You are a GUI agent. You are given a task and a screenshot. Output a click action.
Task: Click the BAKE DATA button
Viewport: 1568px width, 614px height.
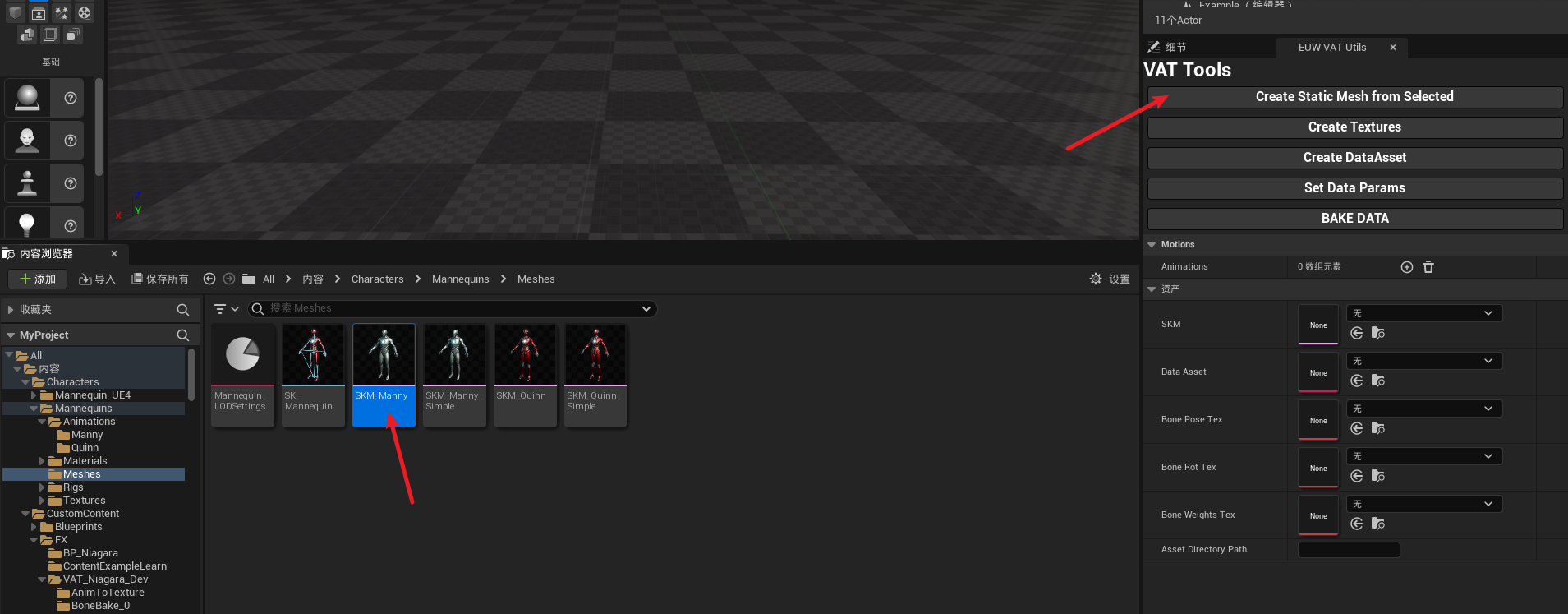click(1354, 219)
